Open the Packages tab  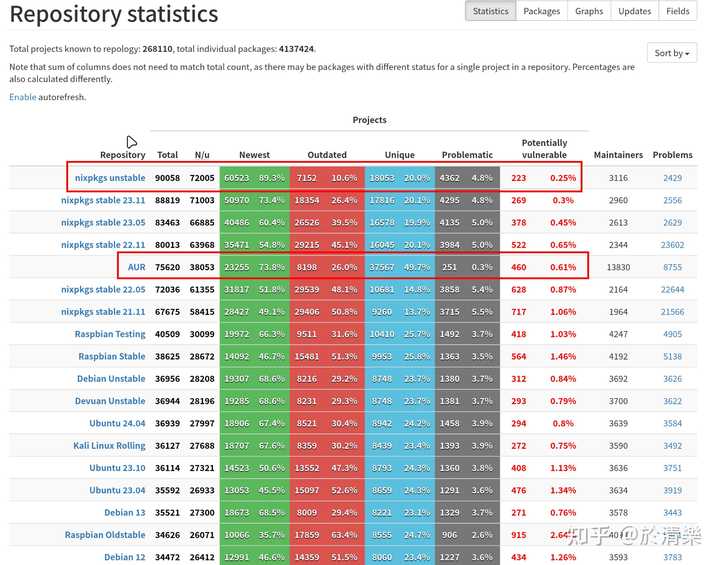pos(541,11)
